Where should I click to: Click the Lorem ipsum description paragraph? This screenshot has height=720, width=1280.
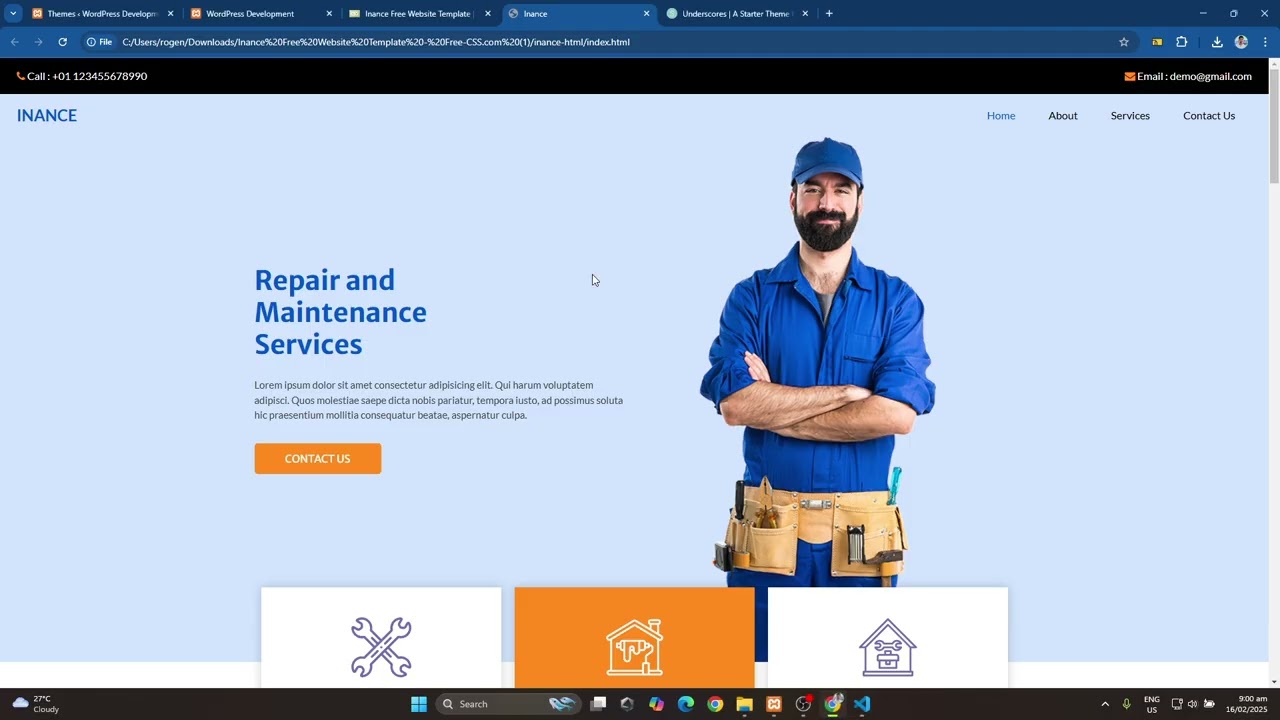click(x=439, y=400)
